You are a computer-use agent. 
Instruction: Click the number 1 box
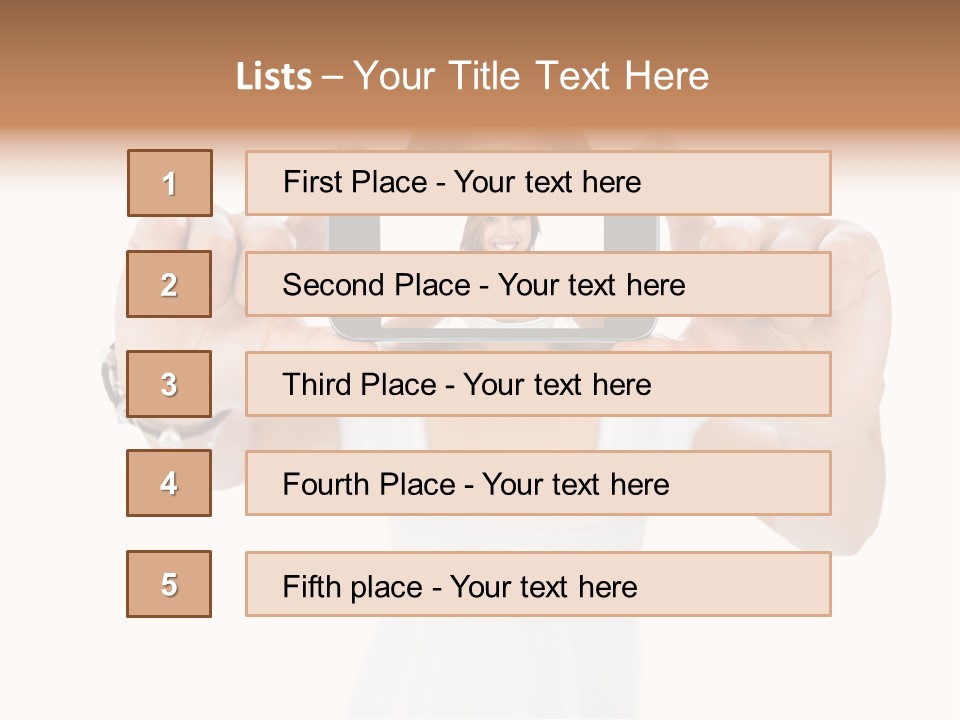point(169,183)
